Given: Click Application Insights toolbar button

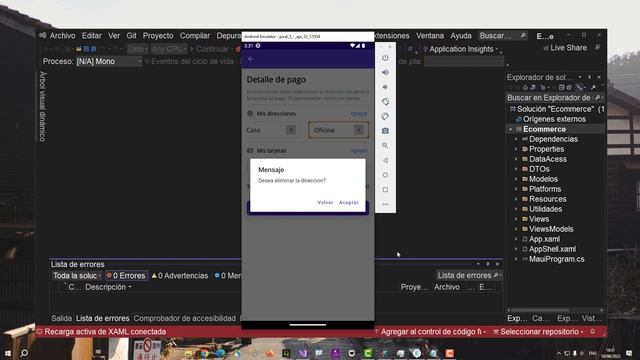Looking at the screenshot, I should 460,49.
